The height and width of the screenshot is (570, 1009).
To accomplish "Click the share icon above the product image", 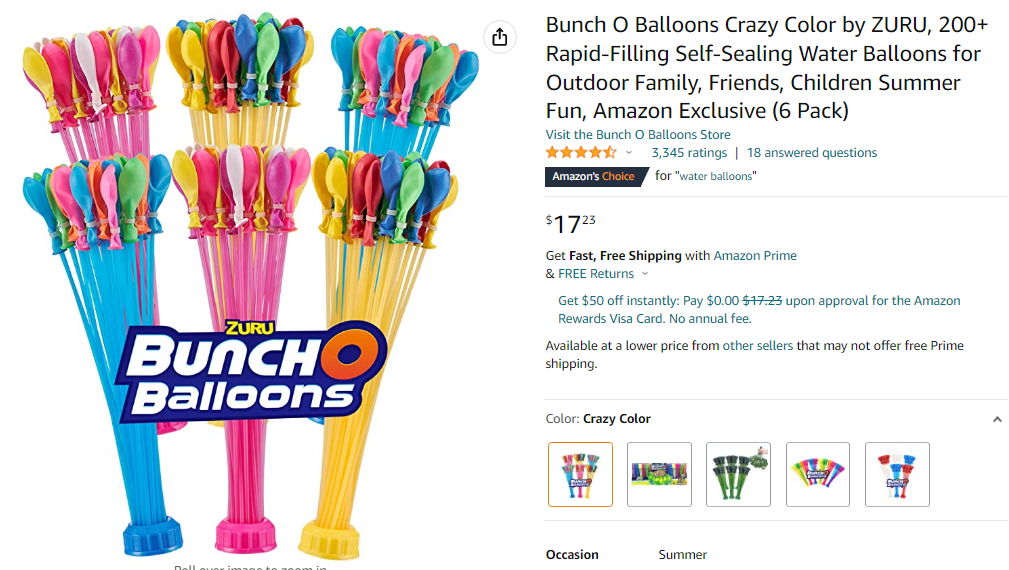I will tap(500, 38).
